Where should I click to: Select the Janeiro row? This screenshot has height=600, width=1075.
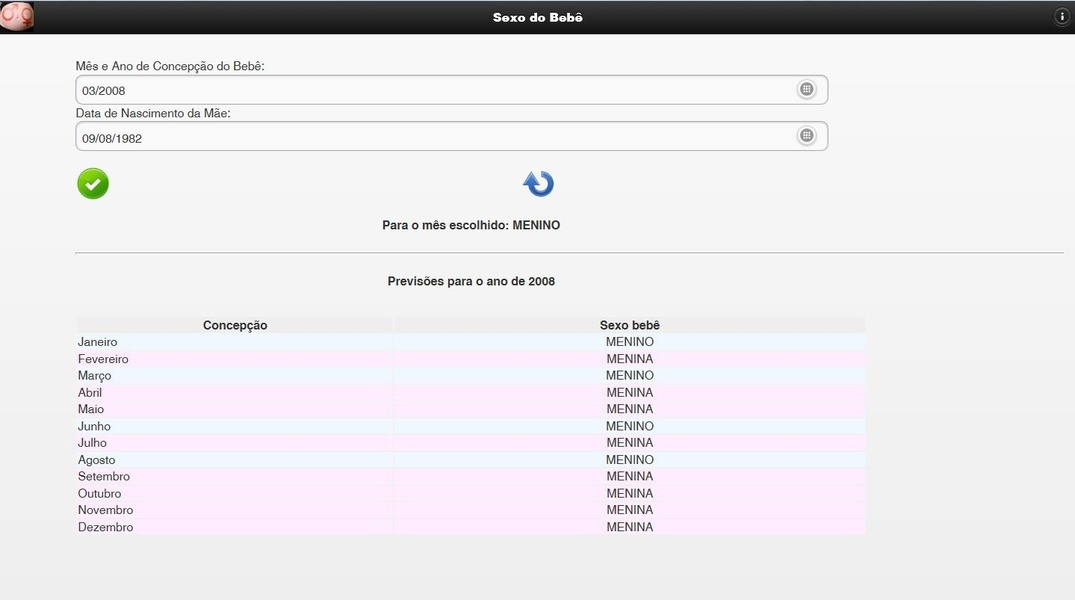pyautogui.click(x=470, y=341)
